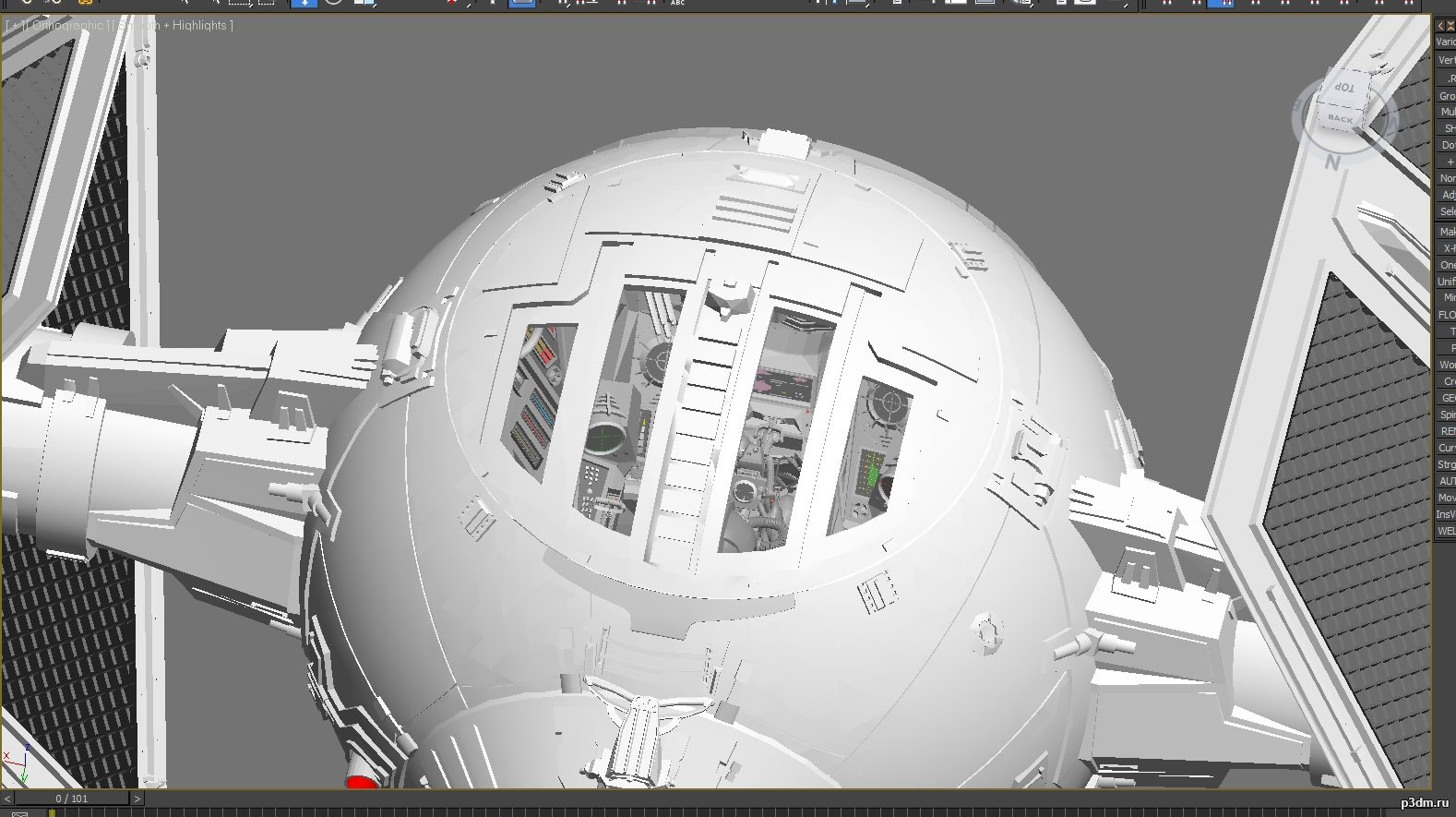The width and height of the screenshot is (1456, 817).
Task: Click the 'Mak' button in the side panel
Action: 1446,232
